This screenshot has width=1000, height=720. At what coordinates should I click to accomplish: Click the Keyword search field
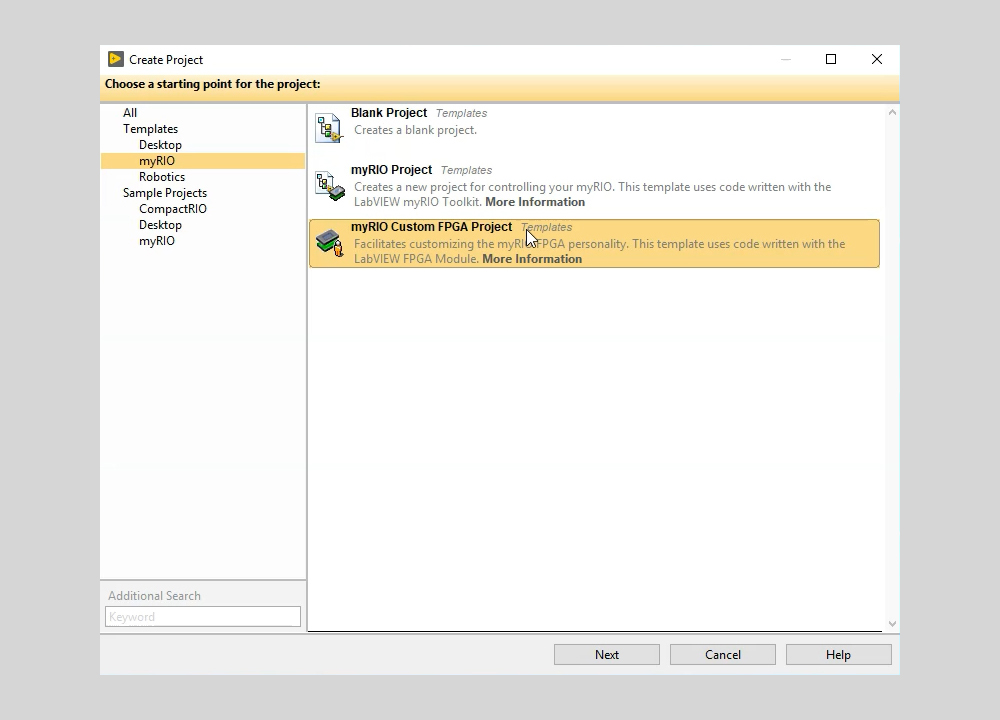[203, 617]
